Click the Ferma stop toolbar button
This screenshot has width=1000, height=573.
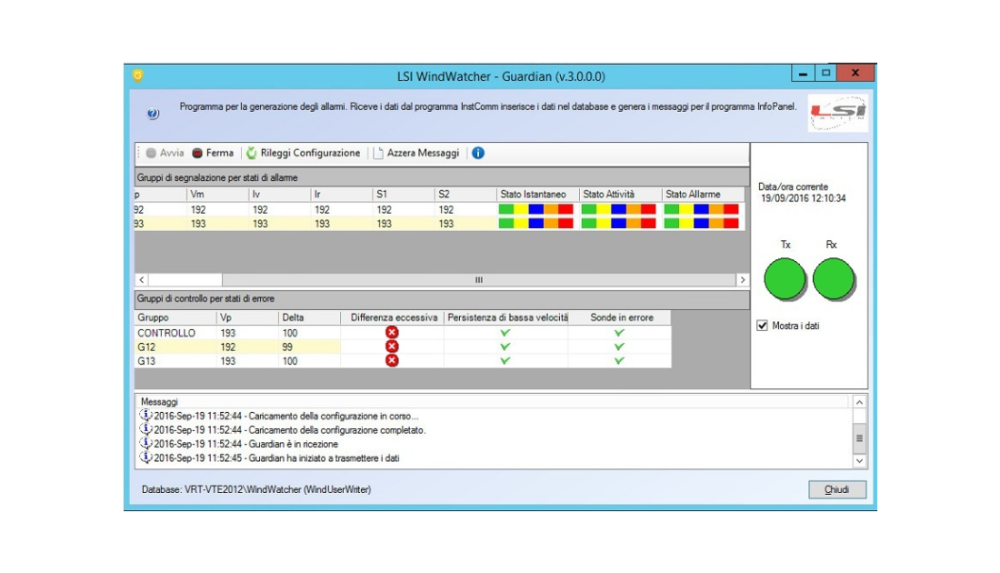pyautogui.click(x=212, y=153)
